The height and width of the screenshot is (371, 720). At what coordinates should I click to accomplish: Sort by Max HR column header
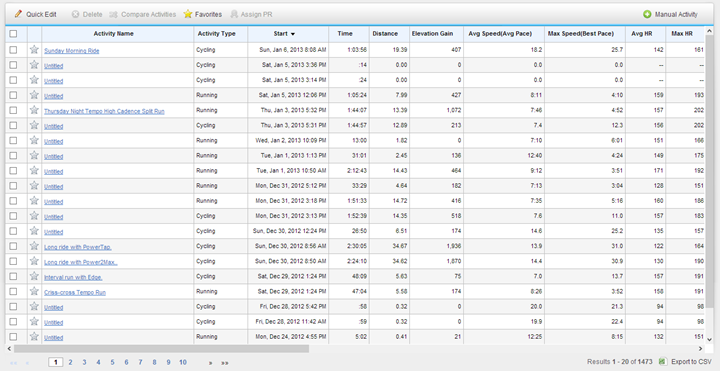[682, 34]
